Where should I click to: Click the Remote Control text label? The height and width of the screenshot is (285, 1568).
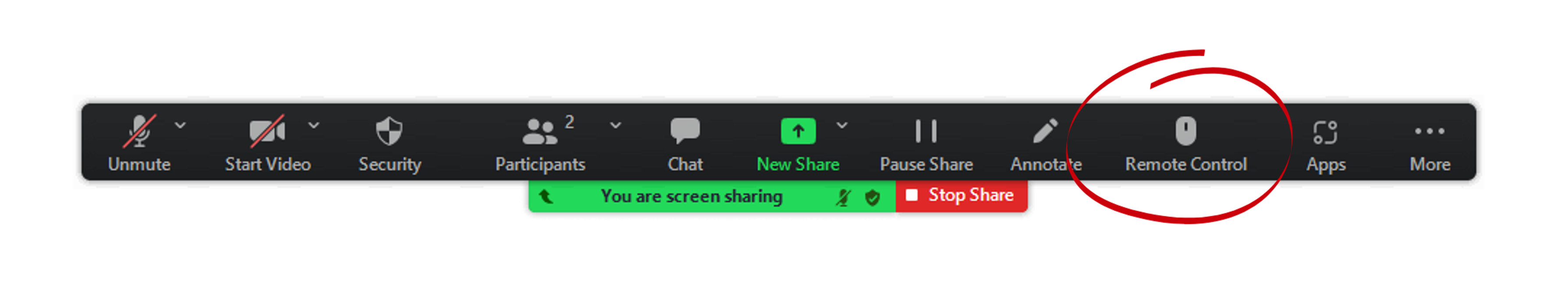click(1186, 164)
